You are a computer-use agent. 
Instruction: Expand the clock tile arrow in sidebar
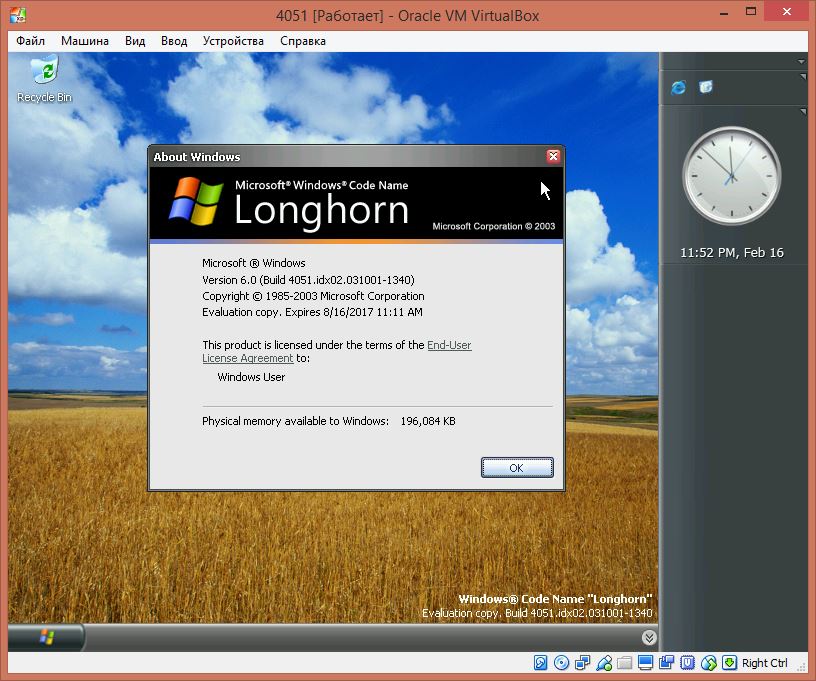(803, 111)
